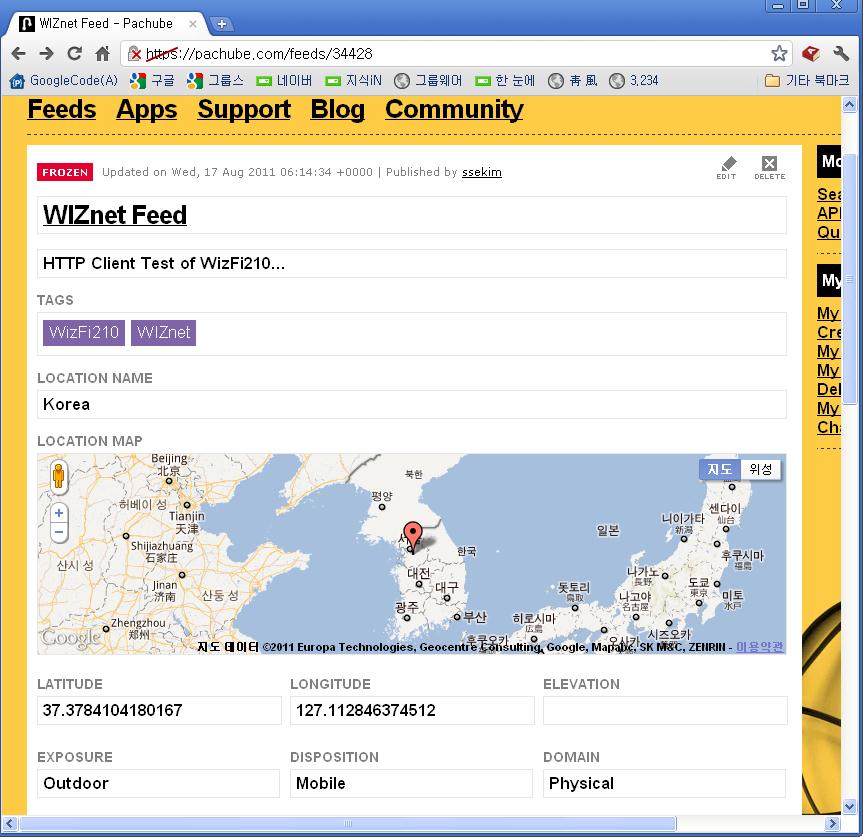Image resolution: width=863 pixels, height=837 pixels.
Task: Click the Exposure field showing Outdoor
Action: (159, 784)
